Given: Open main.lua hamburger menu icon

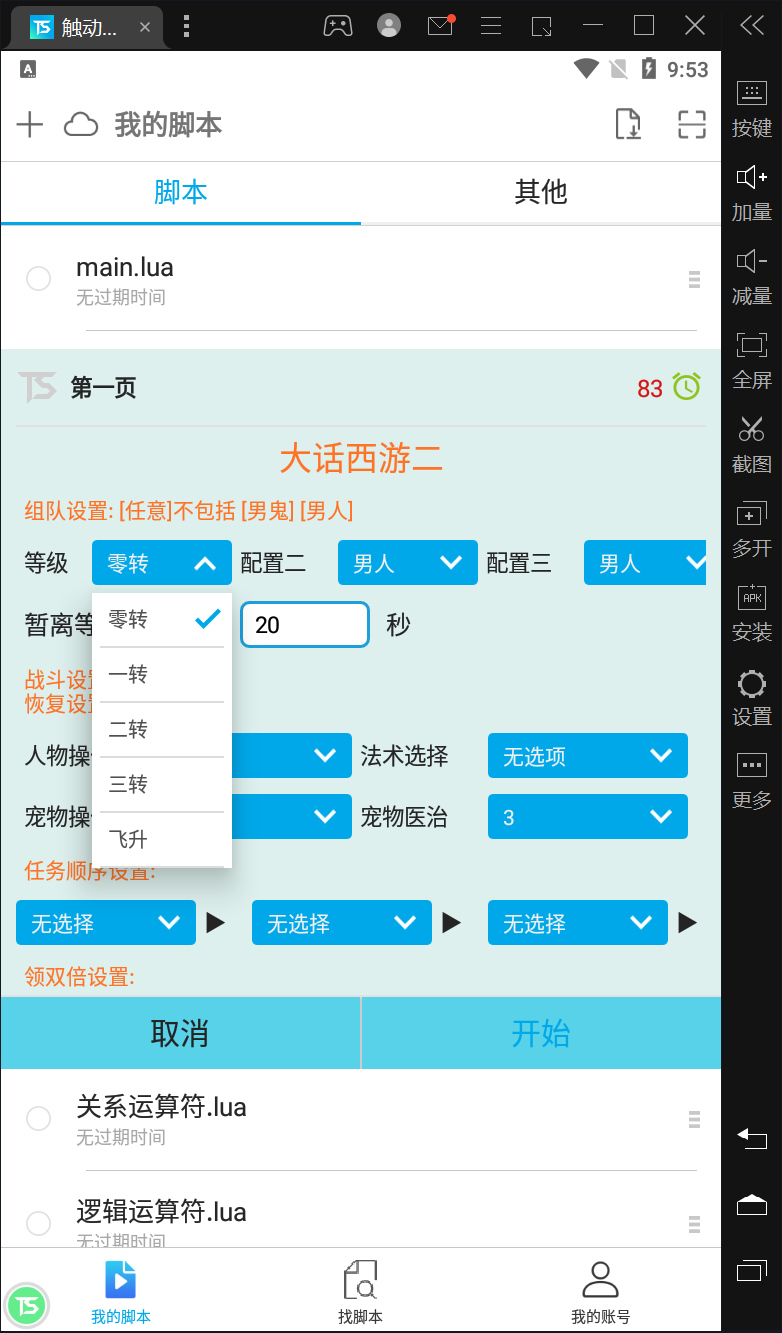Looking at the screenshot, I should (694, 280).
